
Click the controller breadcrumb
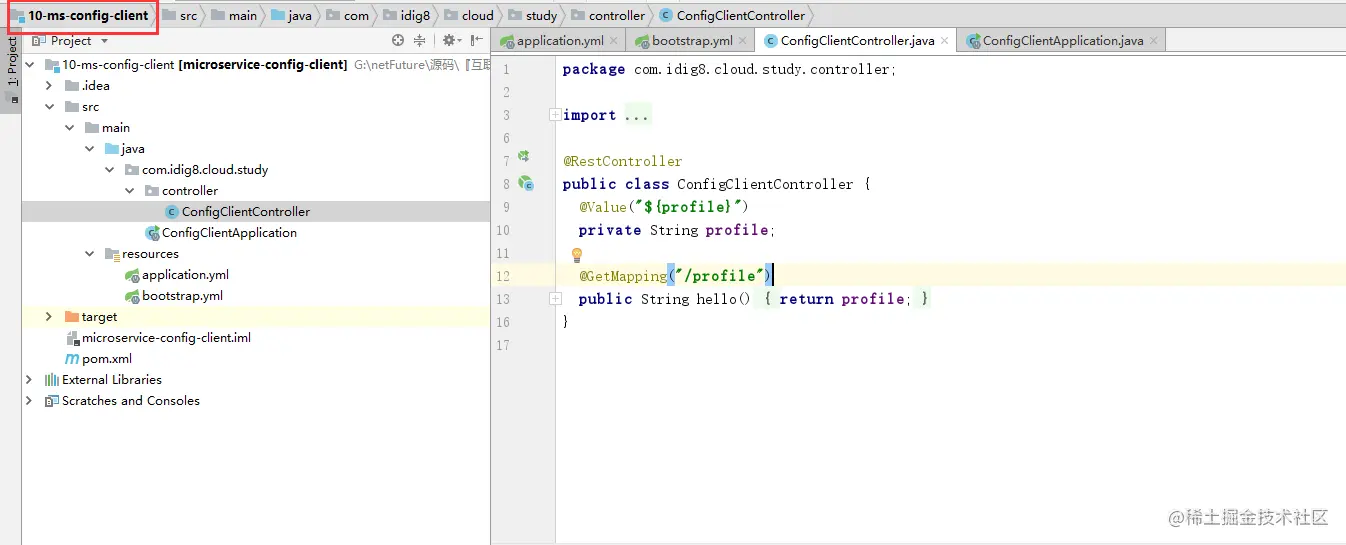pos(608,16)
